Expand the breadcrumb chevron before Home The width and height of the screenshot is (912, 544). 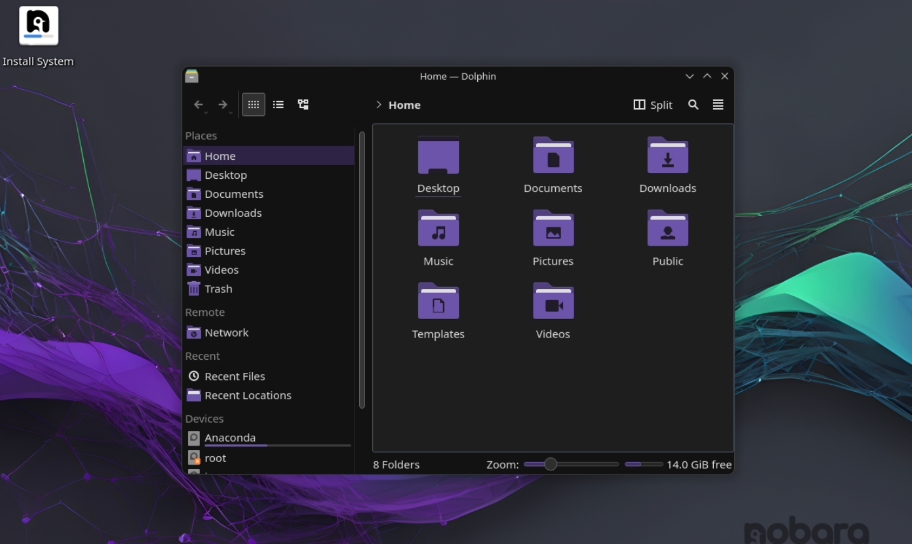pos(378,105)
